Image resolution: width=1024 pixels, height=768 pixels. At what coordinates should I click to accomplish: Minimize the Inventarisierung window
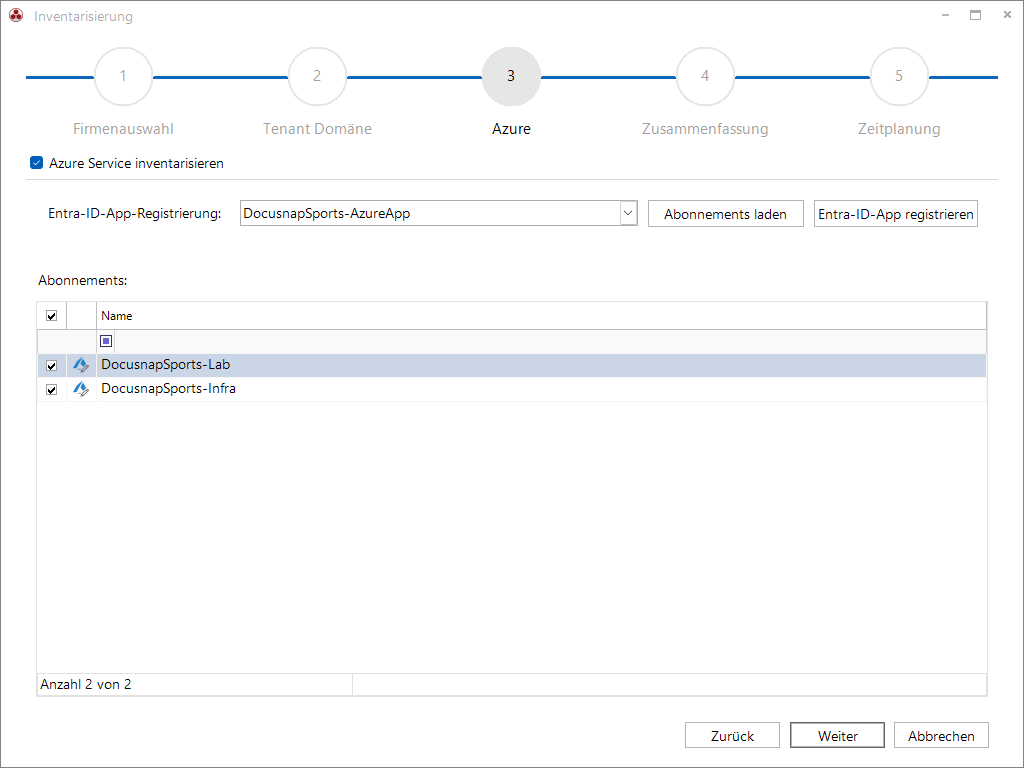pos(945,15)
